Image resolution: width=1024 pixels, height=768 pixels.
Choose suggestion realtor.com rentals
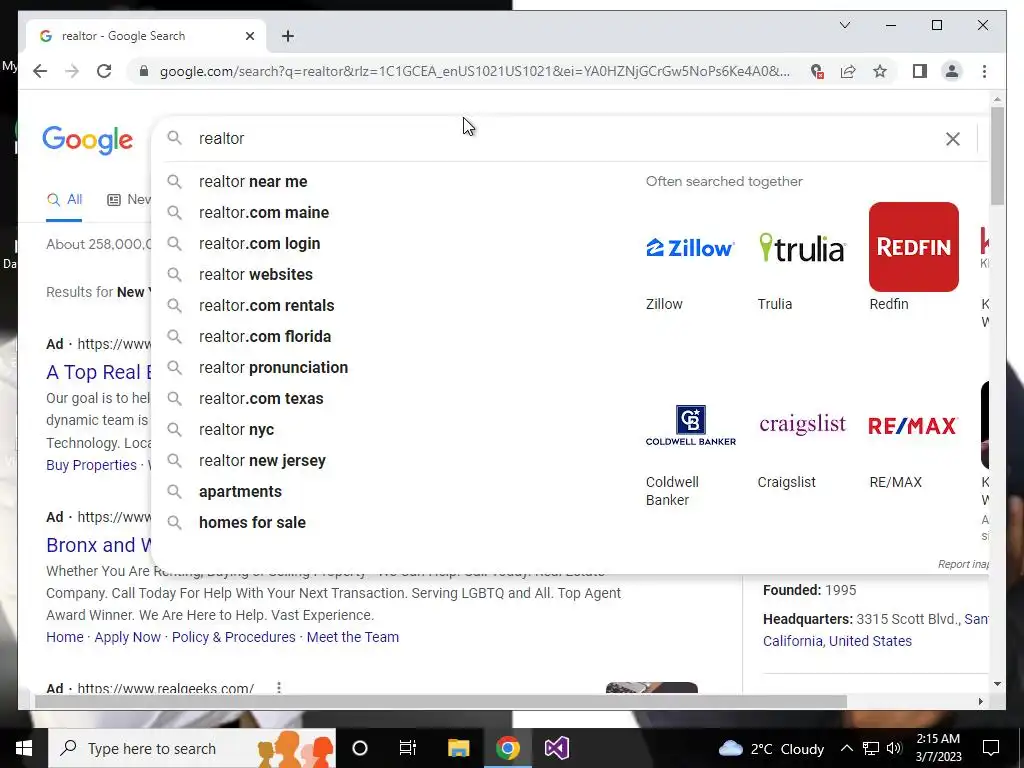(266, 306)
